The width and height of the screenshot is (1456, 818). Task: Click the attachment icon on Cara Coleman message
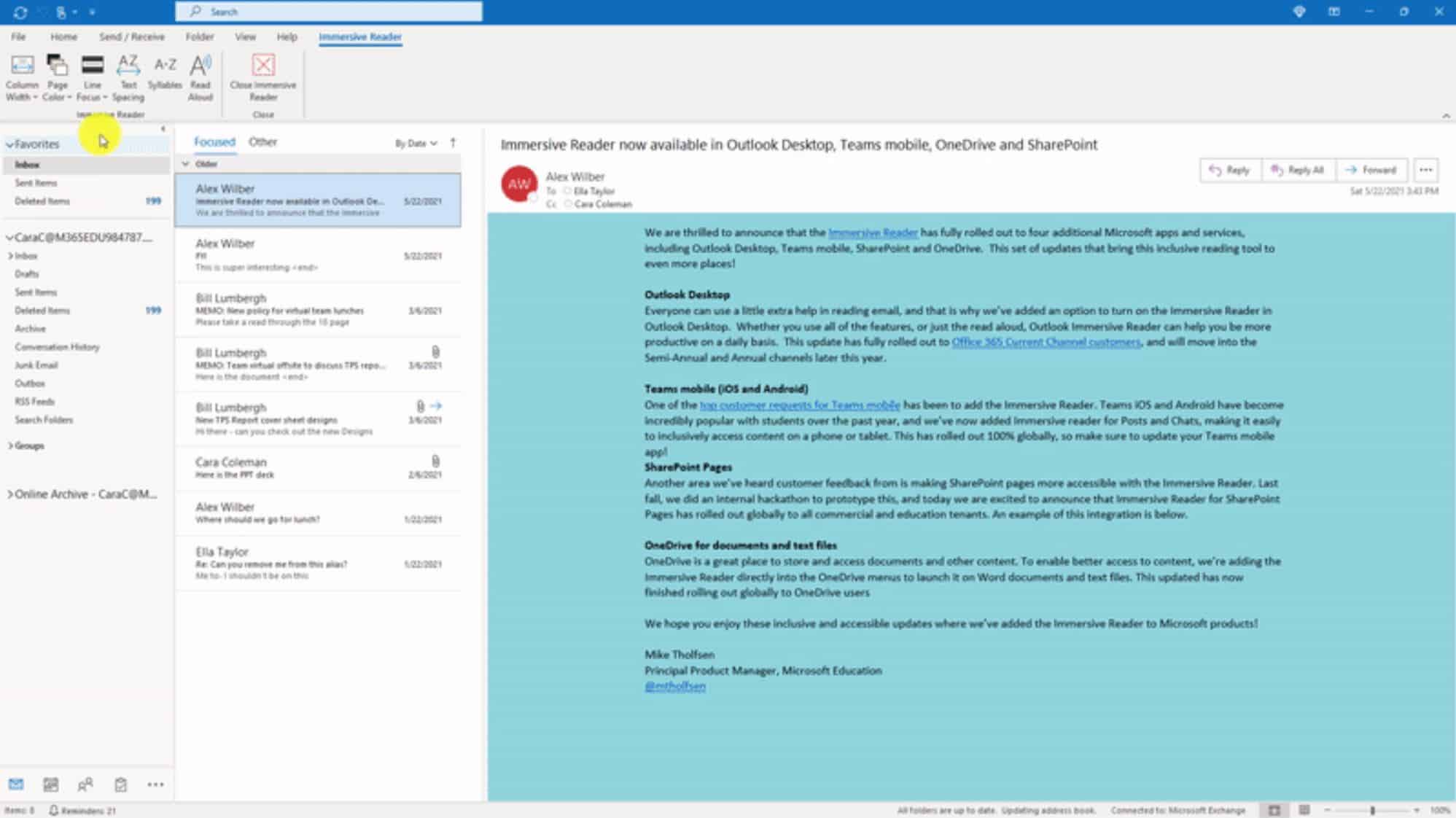(x=435, y=461)
